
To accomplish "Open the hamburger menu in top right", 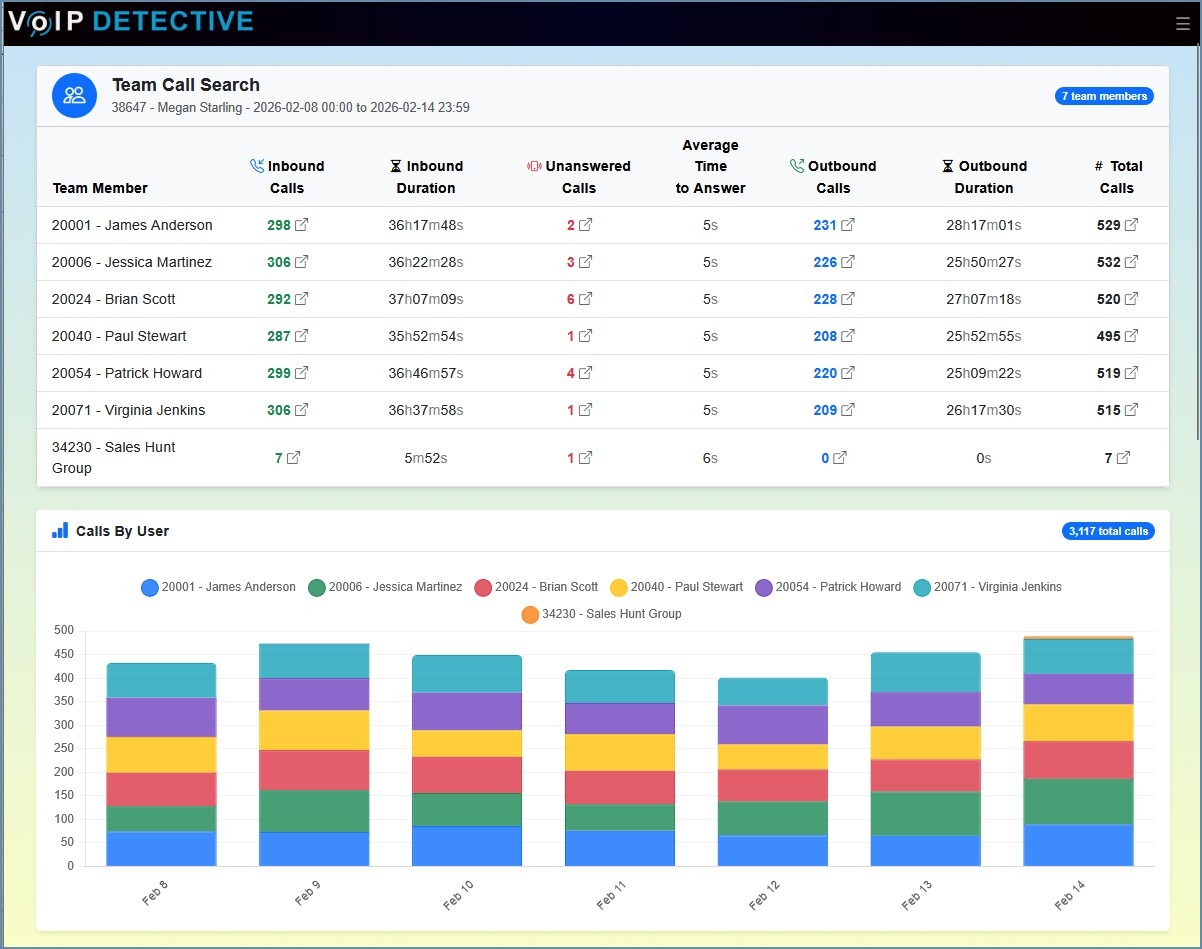I will click(x=1183, y=24).
